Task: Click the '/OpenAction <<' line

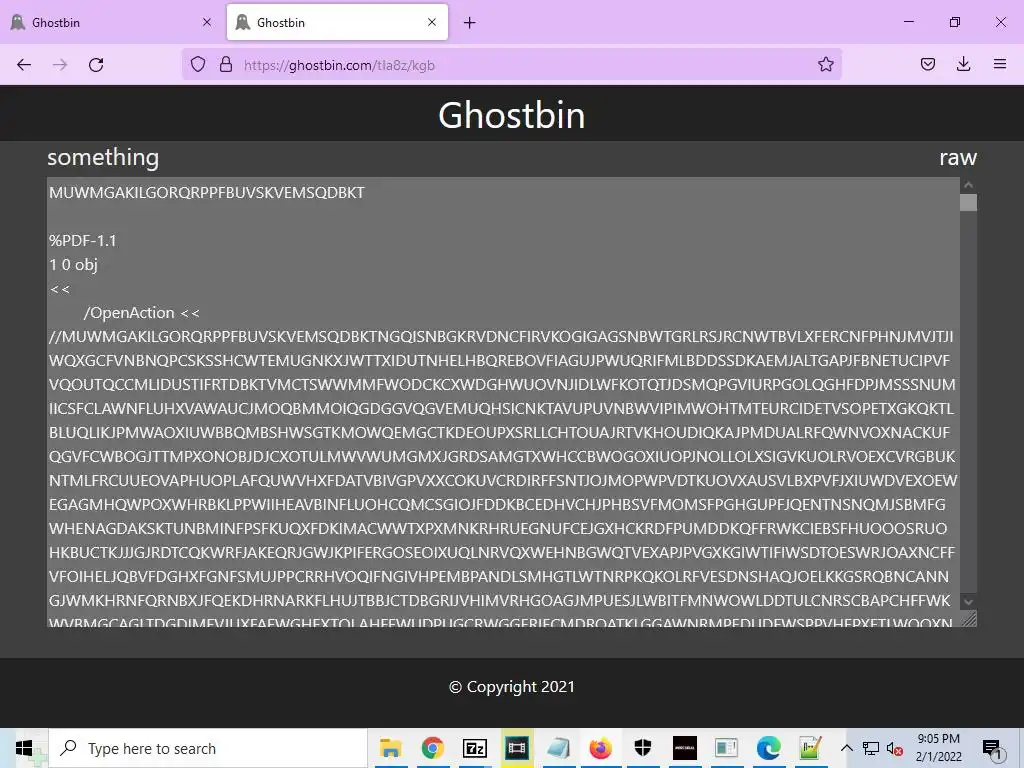Action: 142,313
